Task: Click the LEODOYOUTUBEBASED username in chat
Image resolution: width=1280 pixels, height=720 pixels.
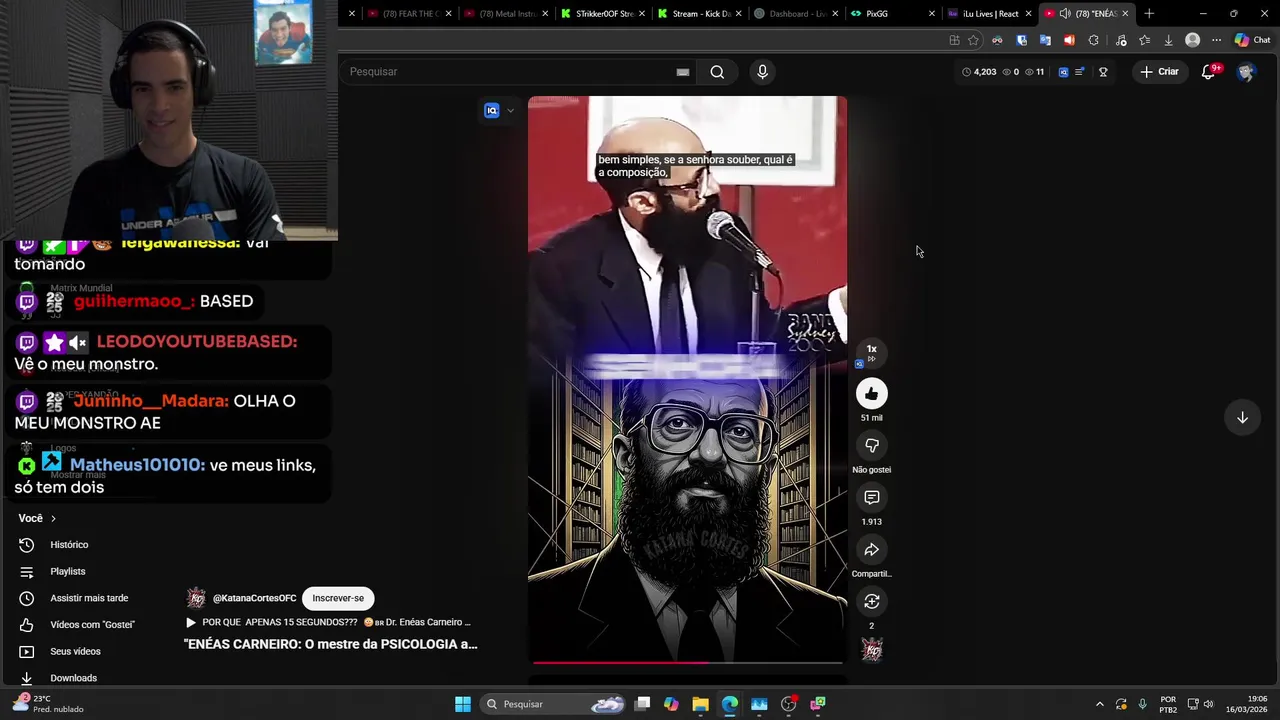Action: coord(197,341)
